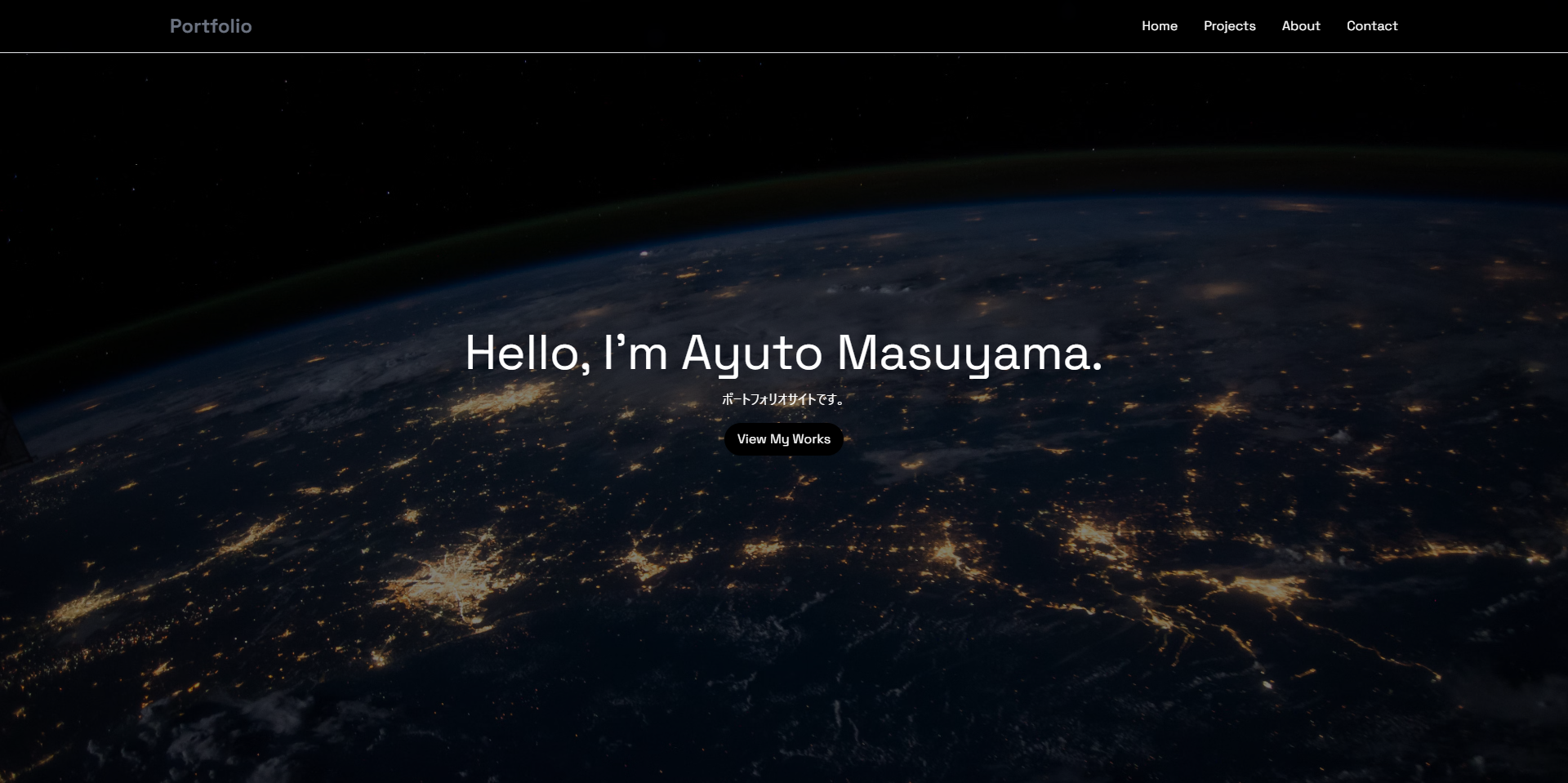Click the Japanese subtitle under the heading
1568x783 pixels.
pos(783,399)
